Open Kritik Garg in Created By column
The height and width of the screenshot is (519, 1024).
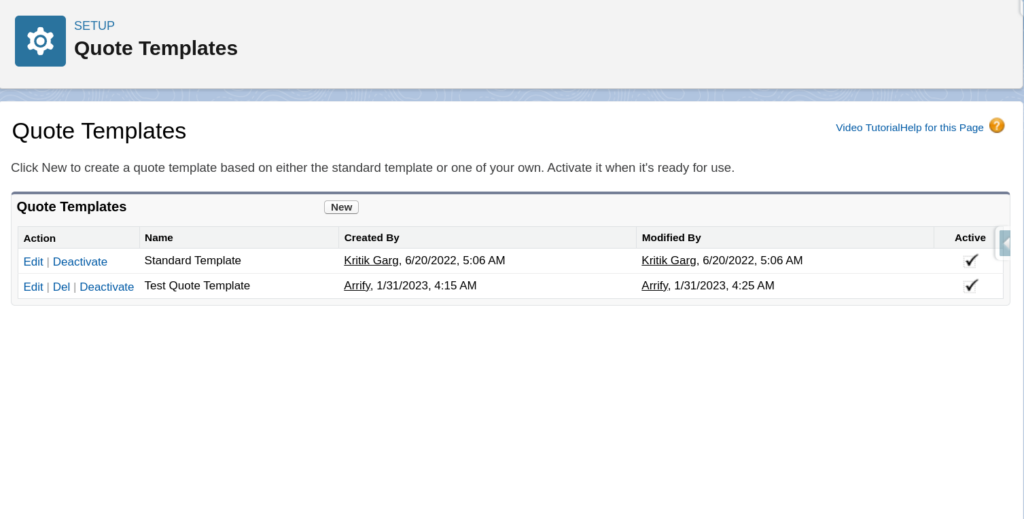(x=371, y=260)
